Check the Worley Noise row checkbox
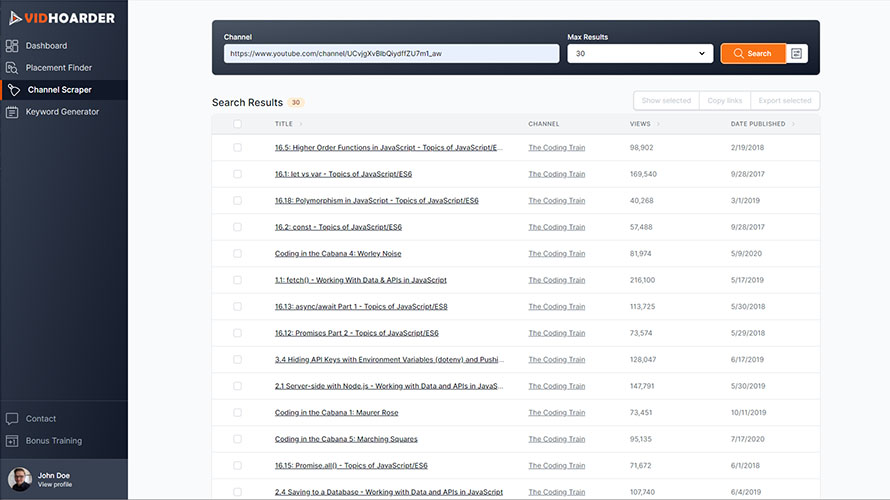The width and height of the screenshot is (890, 500). 237,254
